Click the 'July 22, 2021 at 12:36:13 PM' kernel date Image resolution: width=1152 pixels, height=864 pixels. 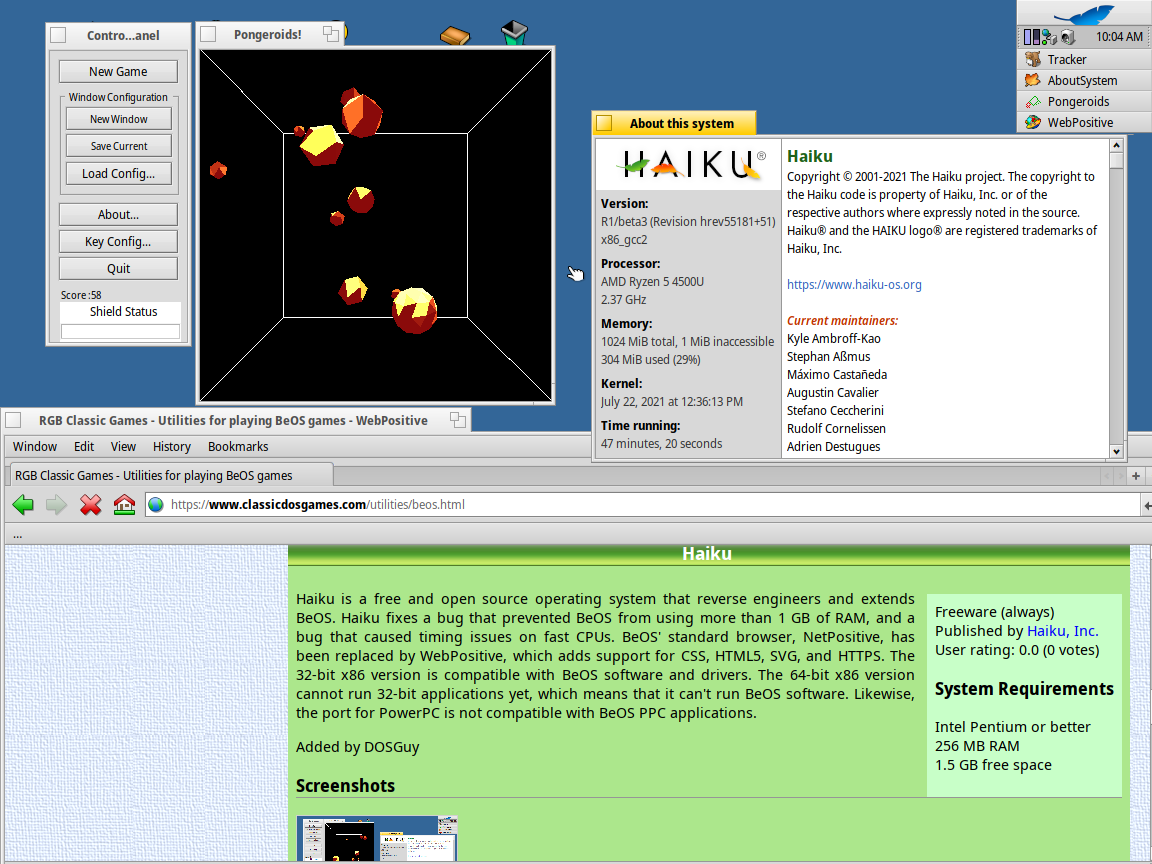point(672,402)
